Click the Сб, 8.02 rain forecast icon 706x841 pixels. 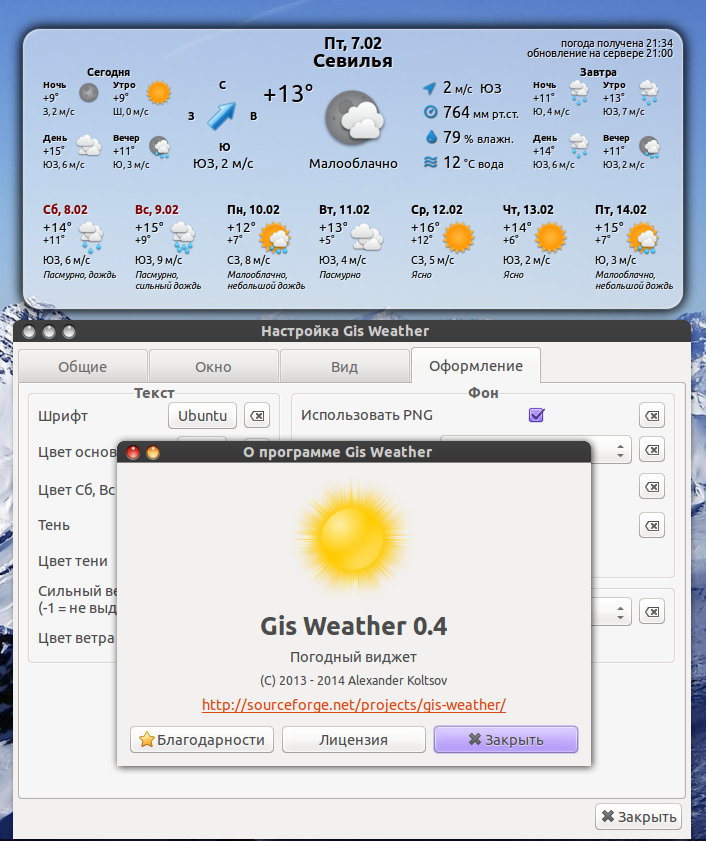pos(91,237)
